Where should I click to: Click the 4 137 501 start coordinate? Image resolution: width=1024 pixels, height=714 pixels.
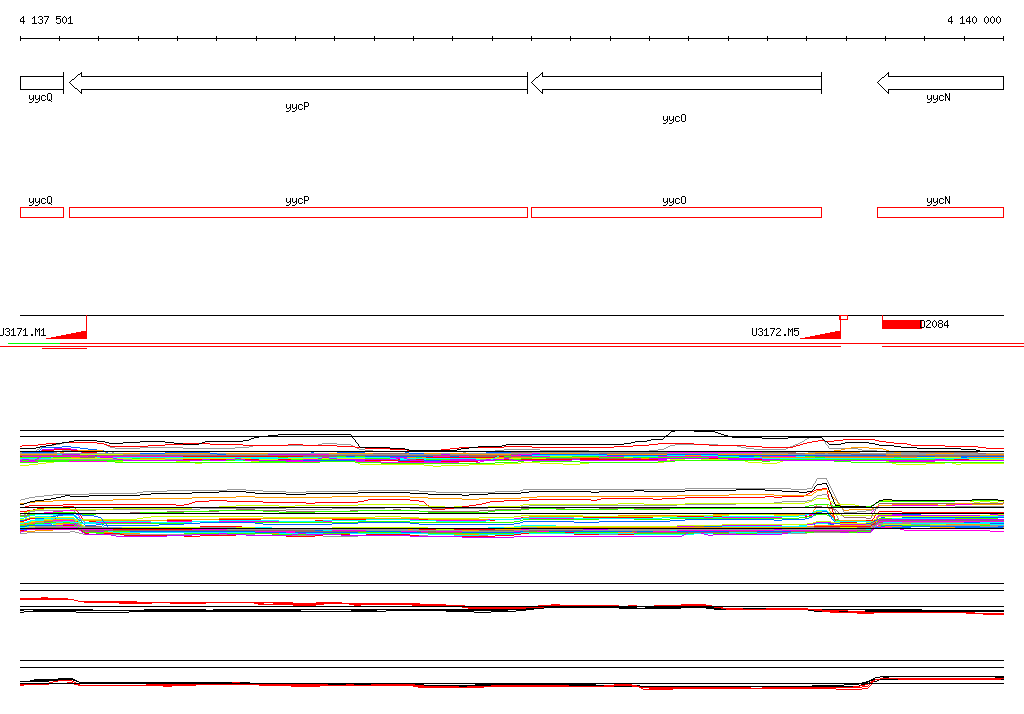[x=46, y=20]
